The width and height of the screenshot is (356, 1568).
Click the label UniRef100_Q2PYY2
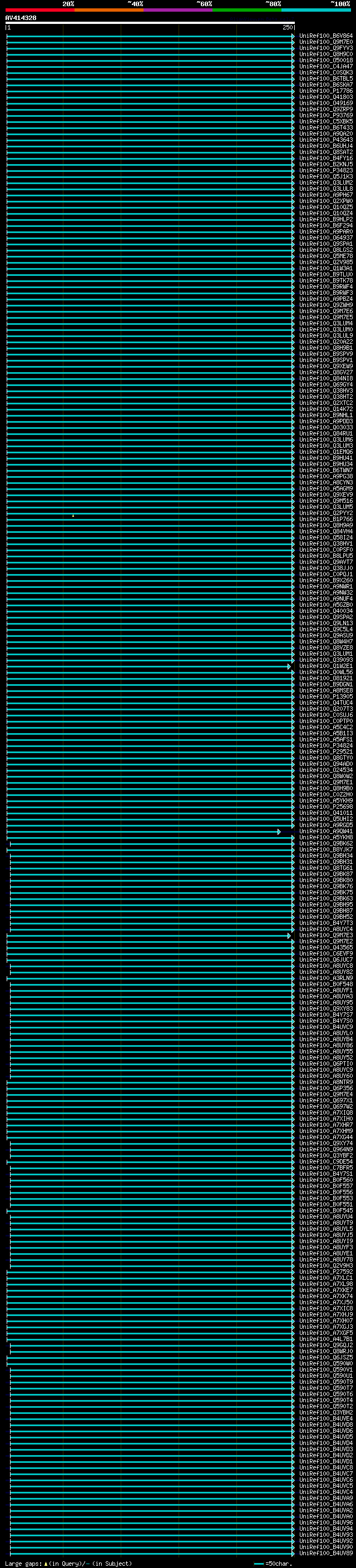tap(325, 513)
